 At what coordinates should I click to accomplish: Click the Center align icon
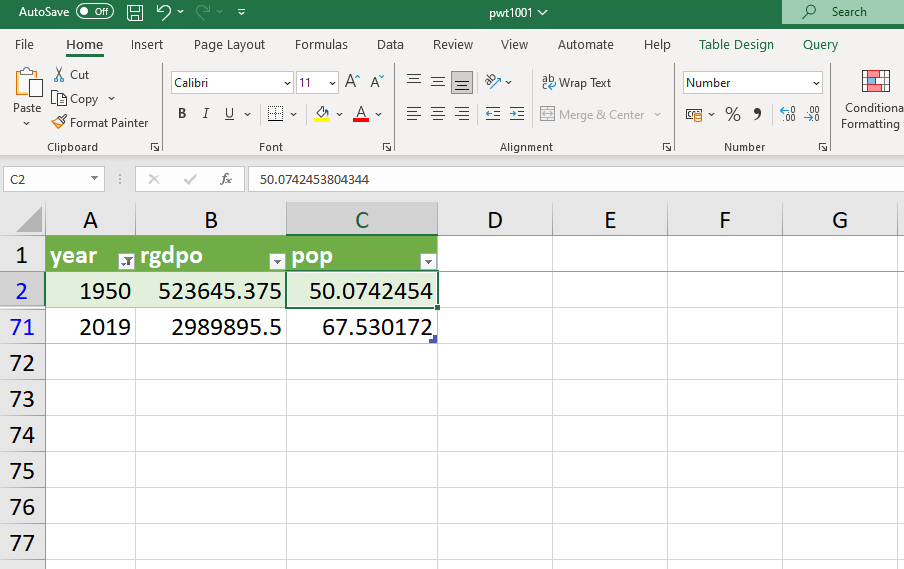[438, 114]
